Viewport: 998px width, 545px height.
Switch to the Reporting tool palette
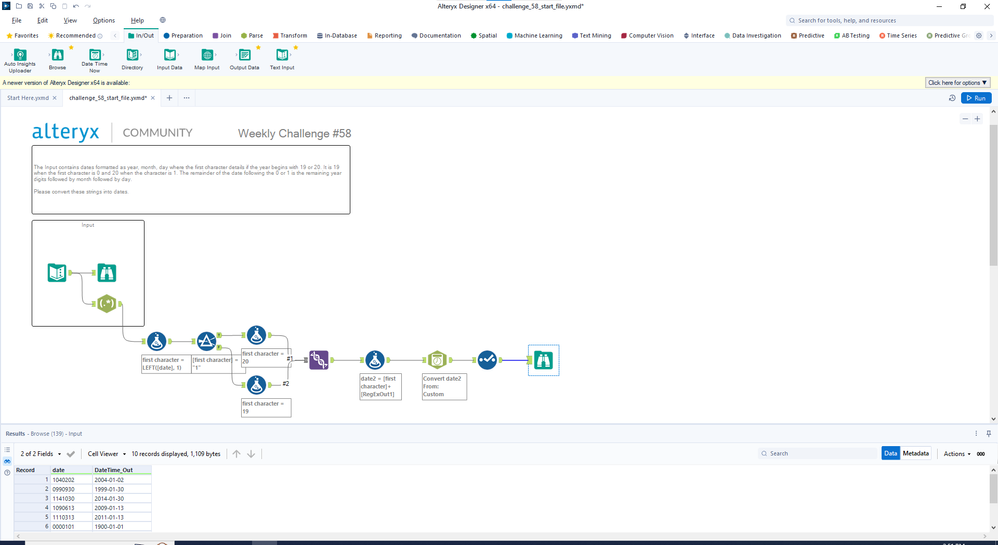point(384,36)
